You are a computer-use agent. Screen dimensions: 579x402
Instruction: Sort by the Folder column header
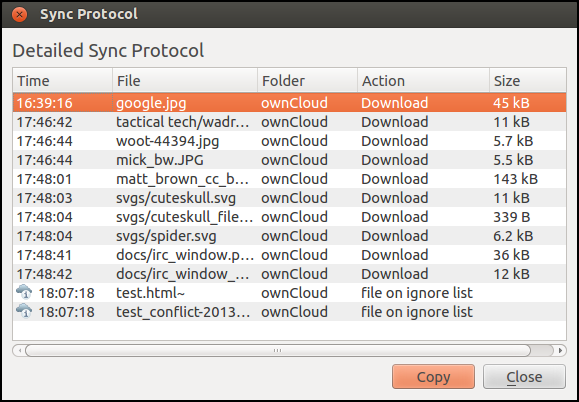click(308, 80)
